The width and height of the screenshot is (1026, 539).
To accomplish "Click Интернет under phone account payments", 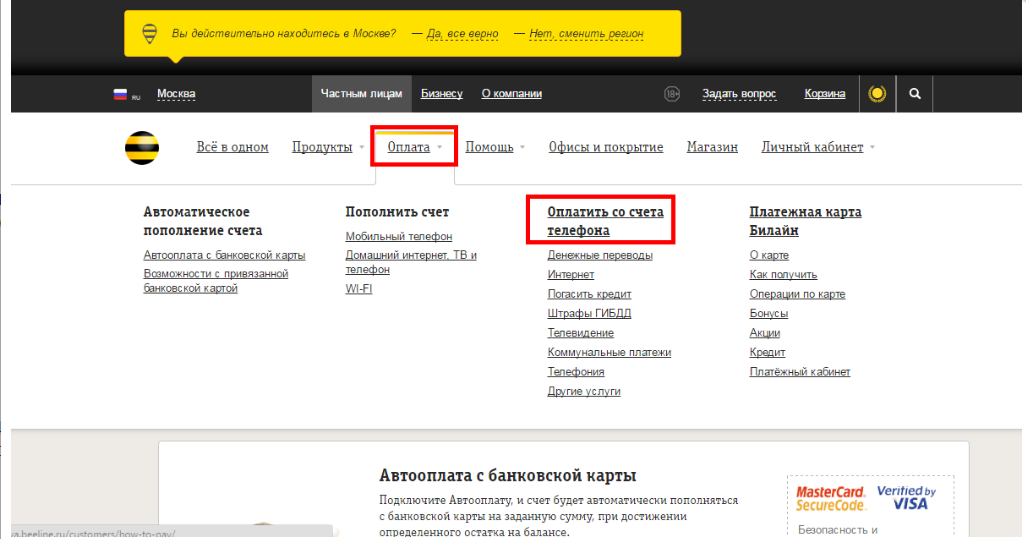I will tap(571, 275).
